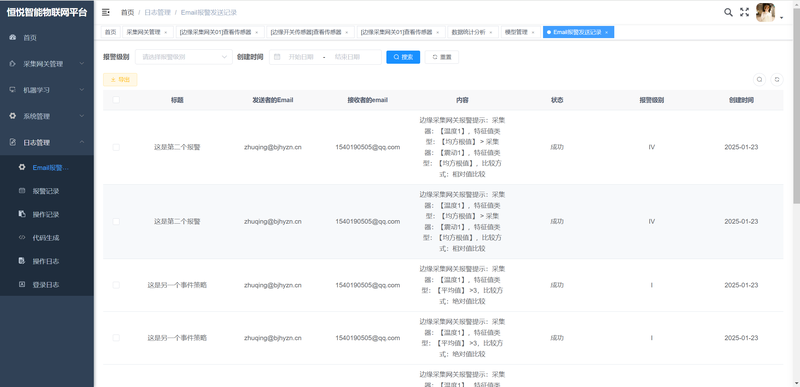
Task: Toggle search bar with circular magnifier icon
Action: [760, 80]
